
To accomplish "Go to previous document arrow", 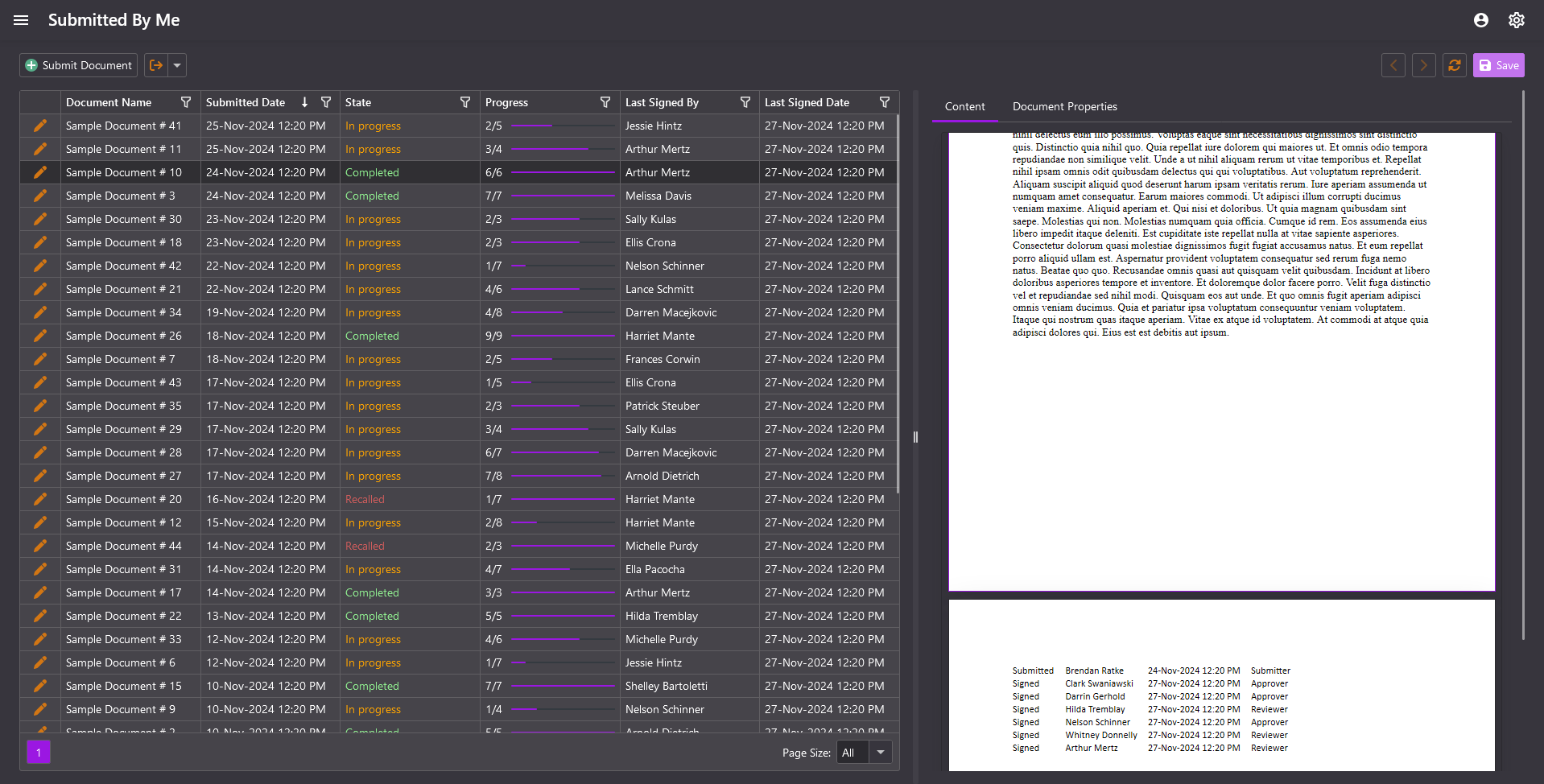I will [1393, 65].
